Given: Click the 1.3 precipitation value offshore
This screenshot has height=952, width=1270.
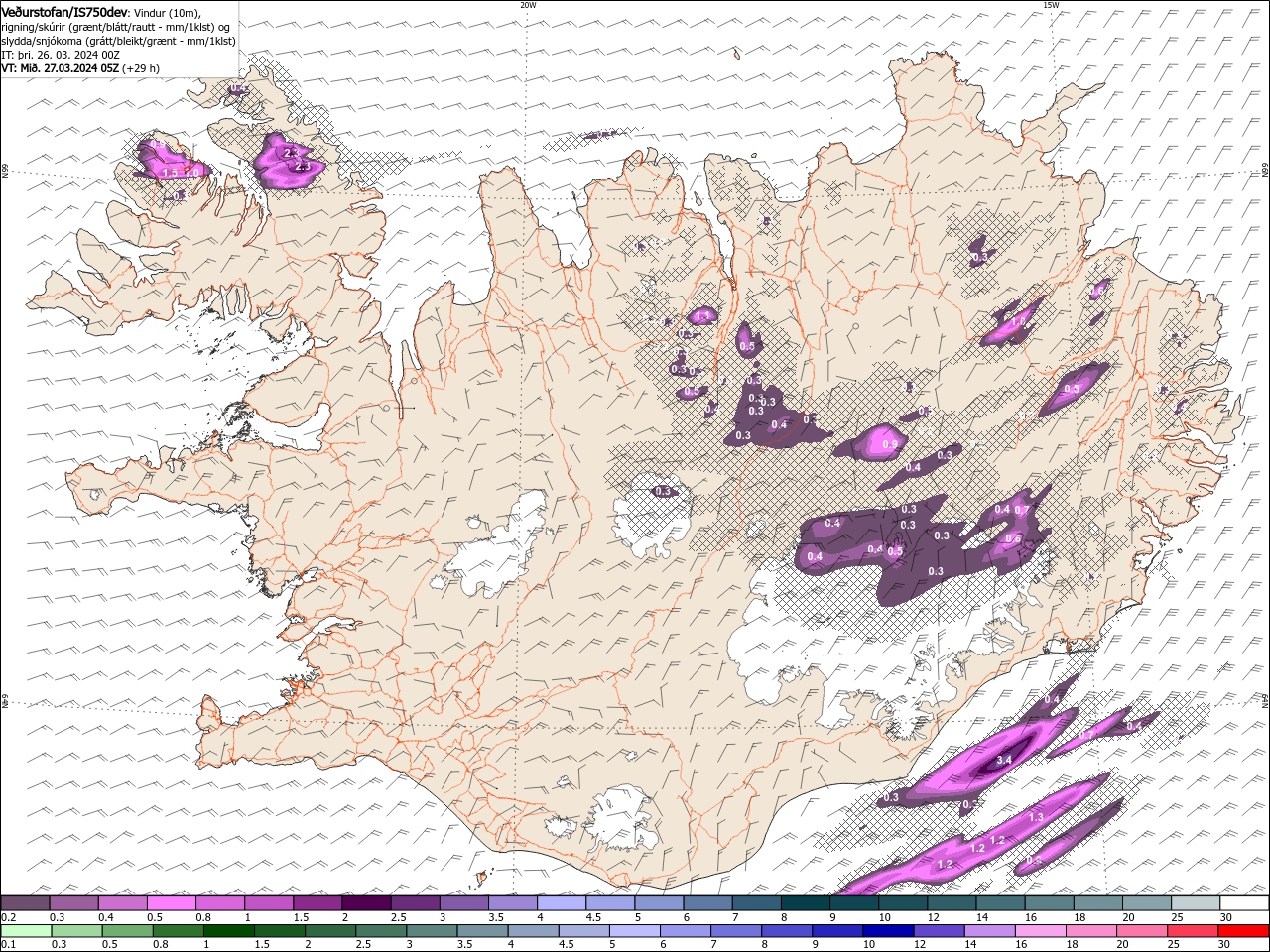Looking at the screenshot, I should (x=1036, y=817).
